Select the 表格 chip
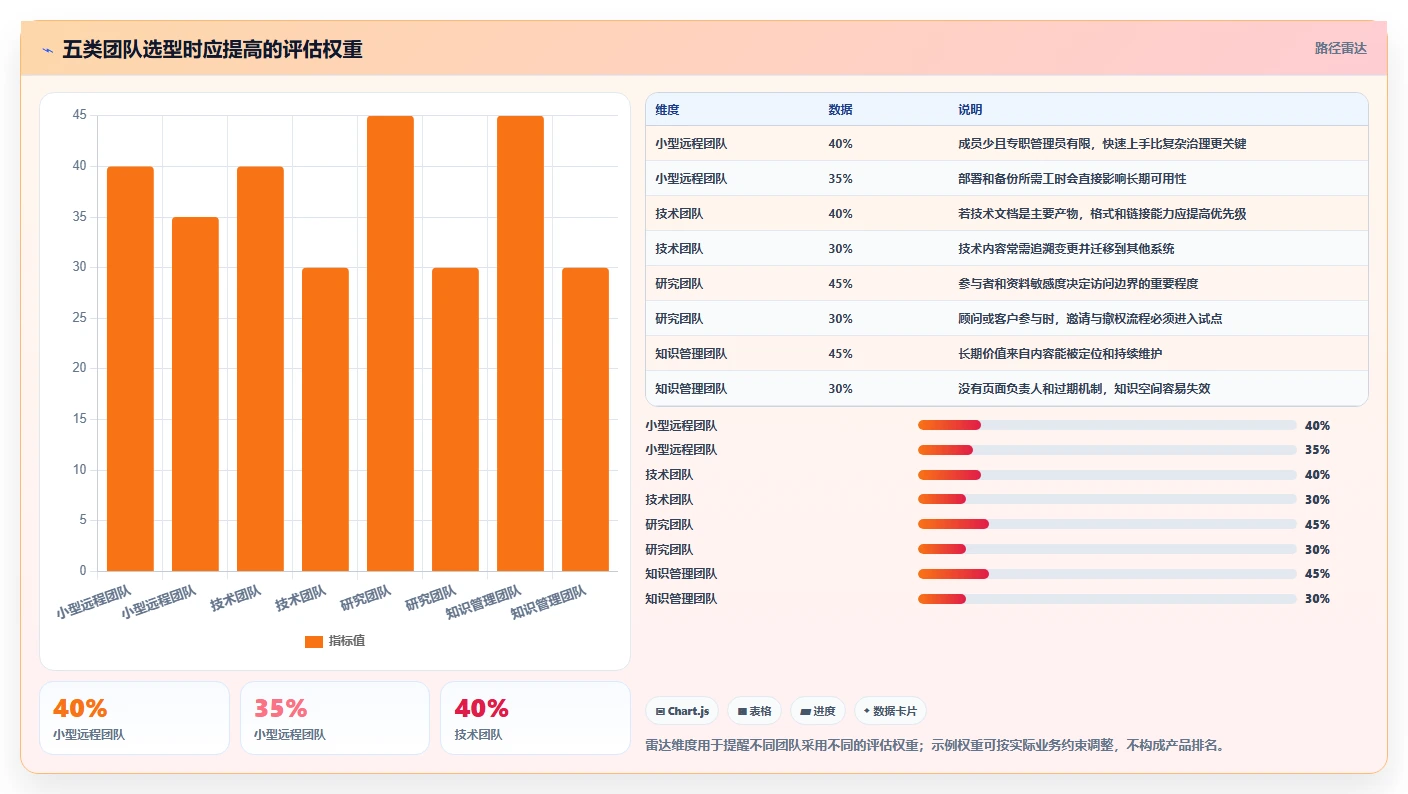1408x794 pixels. pos(754,711)
